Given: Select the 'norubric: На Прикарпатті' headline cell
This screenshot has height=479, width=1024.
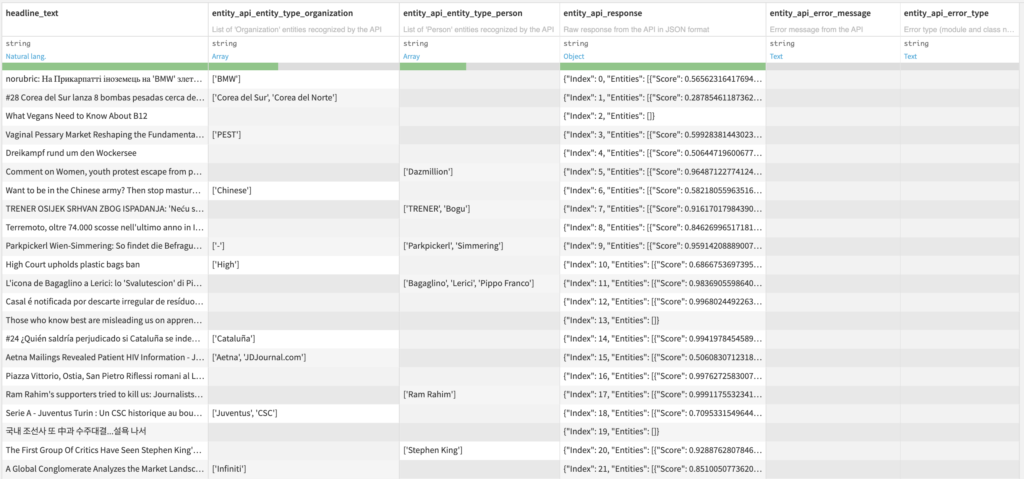Looking at the screenshot, I should click(104, 79).
